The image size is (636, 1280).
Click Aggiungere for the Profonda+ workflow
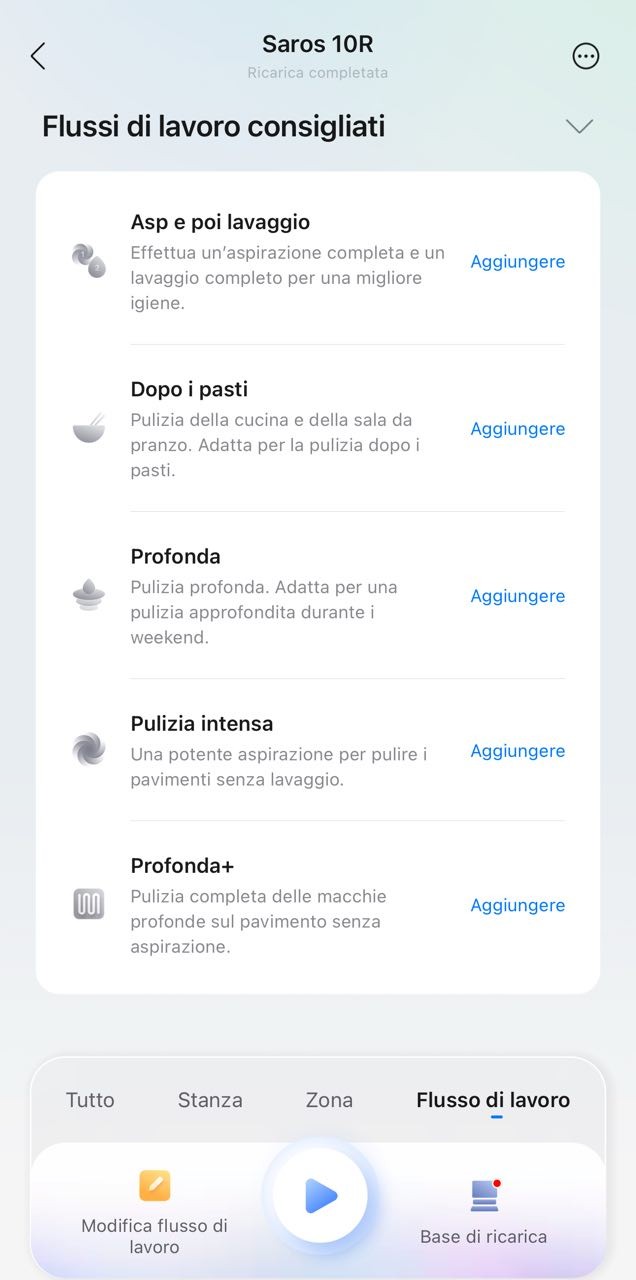pyautogui.click(x=518, y=905)
